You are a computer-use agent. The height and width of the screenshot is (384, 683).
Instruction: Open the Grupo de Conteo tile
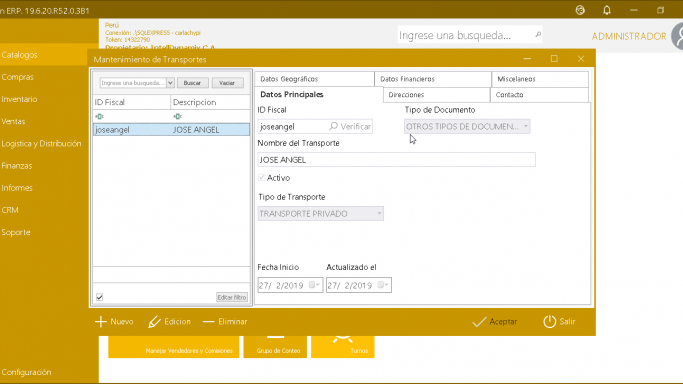(275, 347)
